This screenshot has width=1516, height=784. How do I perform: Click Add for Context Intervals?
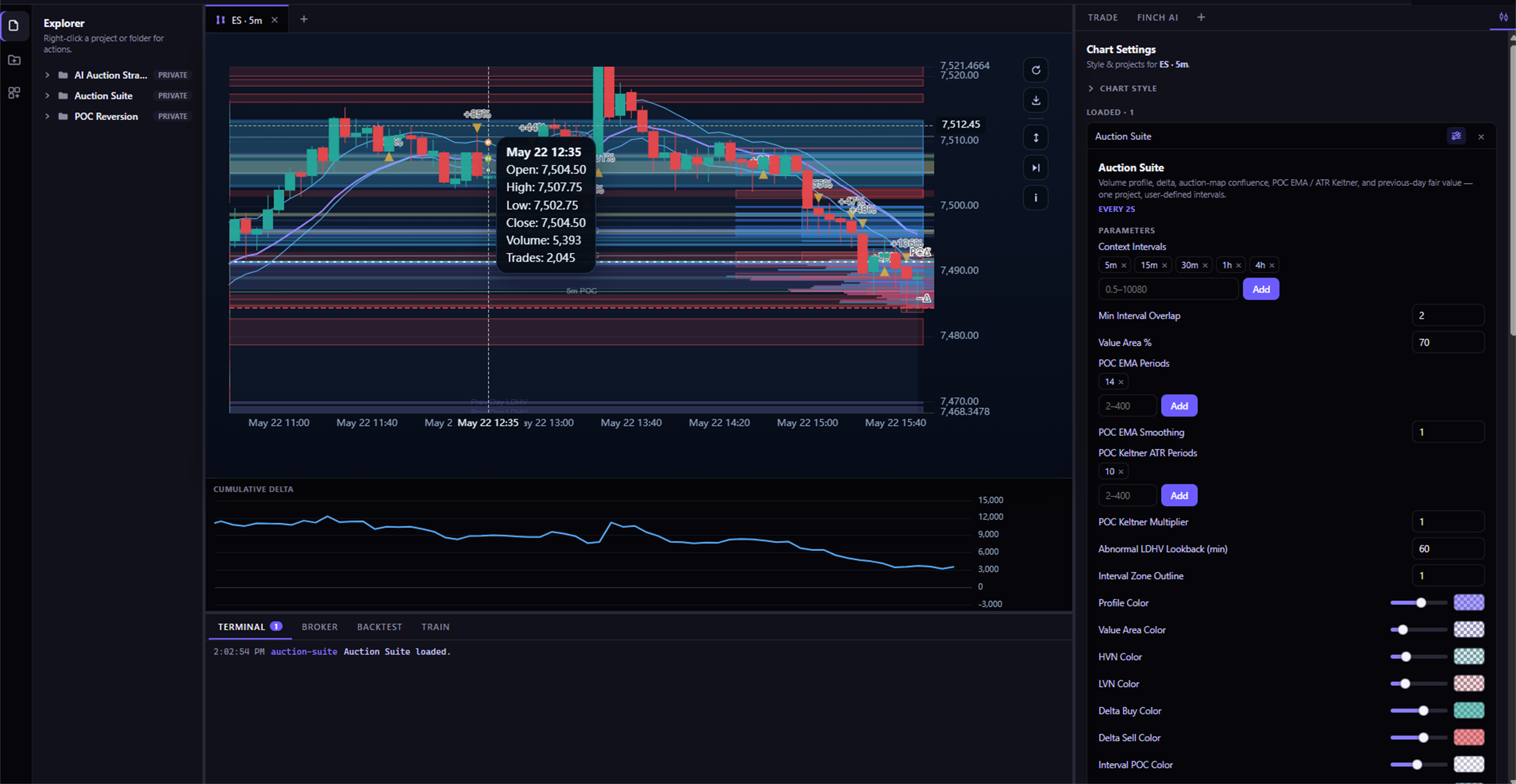[x=1260, y=289]
